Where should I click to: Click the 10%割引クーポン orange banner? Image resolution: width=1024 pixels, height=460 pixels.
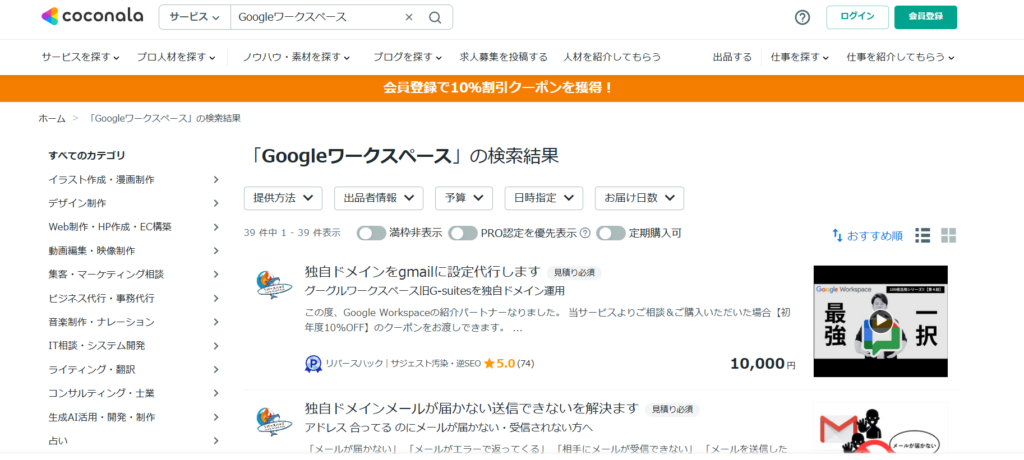[512, 88]
